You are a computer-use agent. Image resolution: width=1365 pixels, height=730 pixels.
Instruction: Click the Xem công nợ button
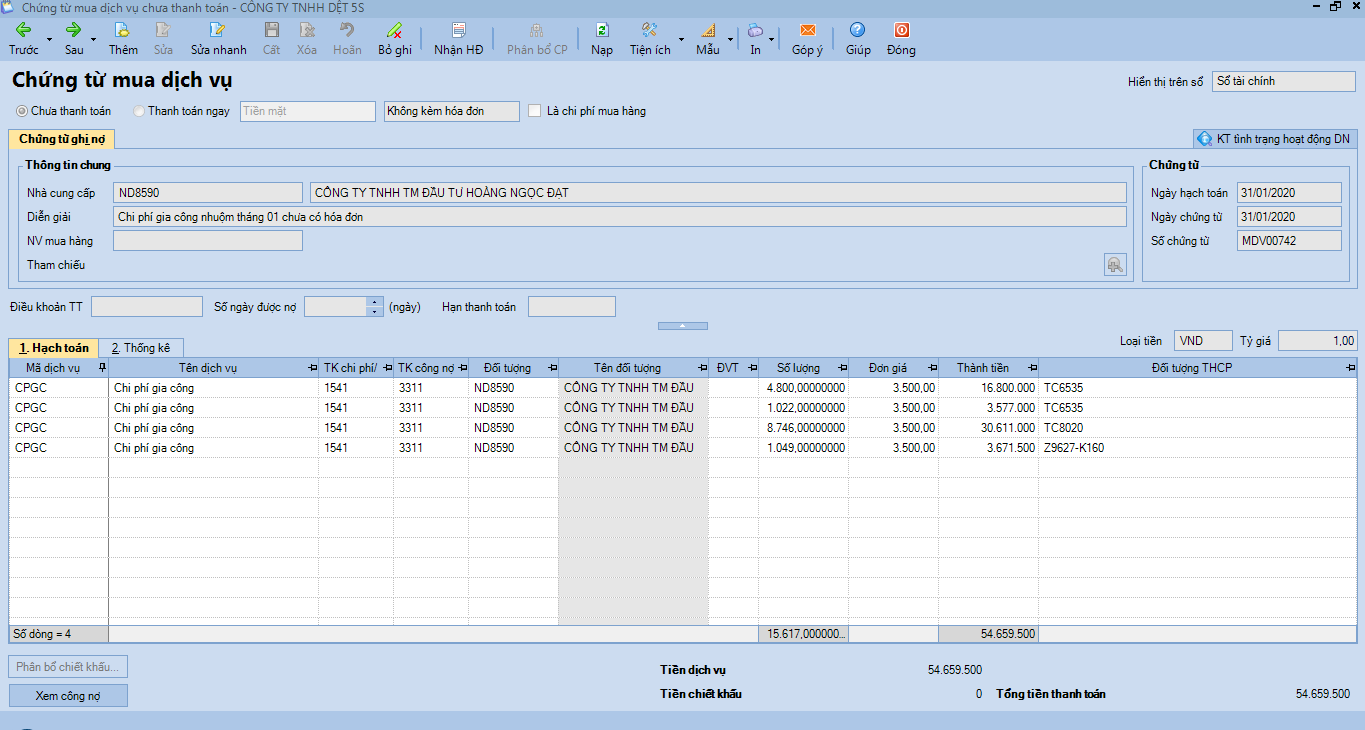68,695
